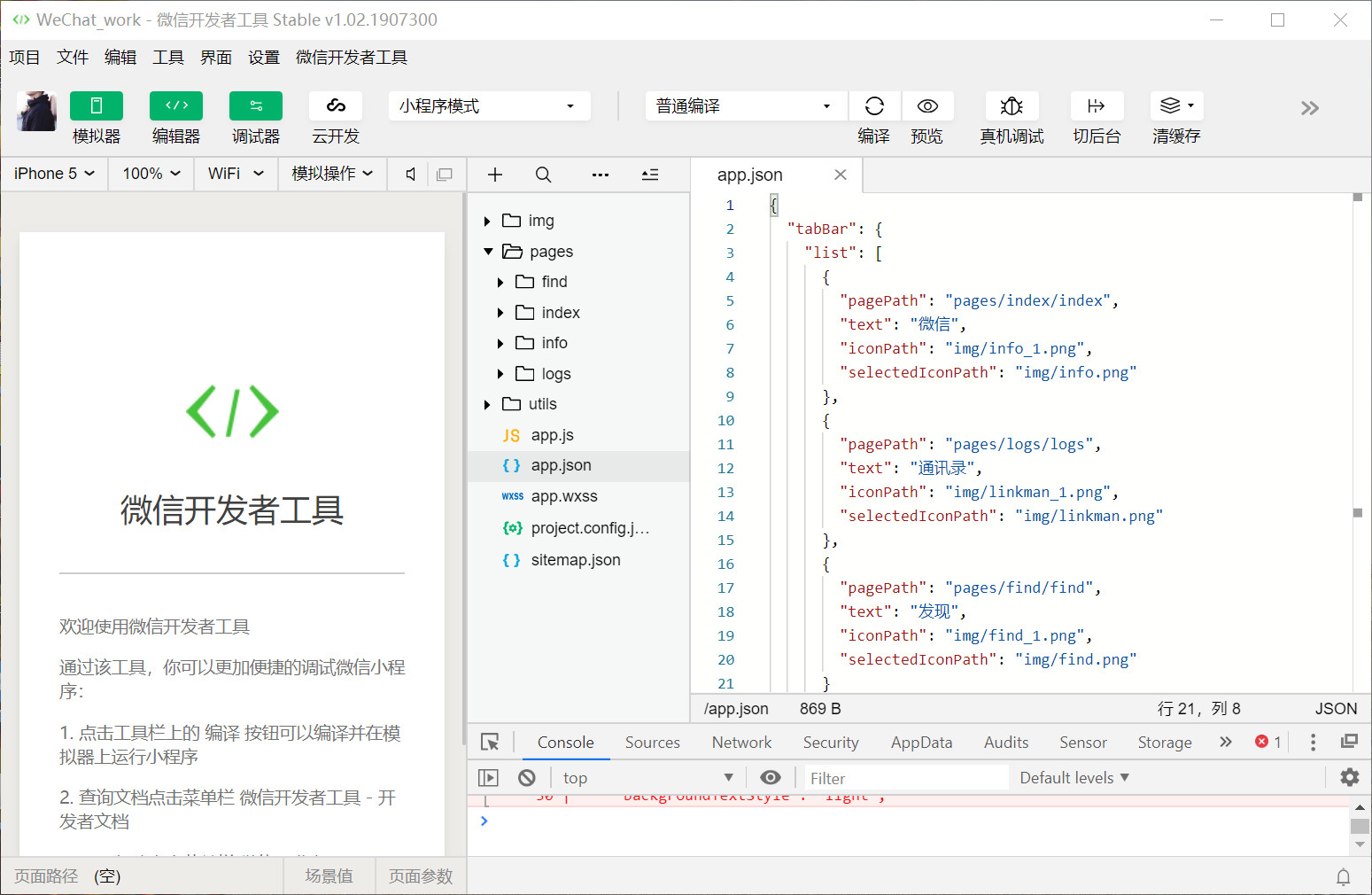
Task: Switch to the Security tab
Action: tap(831, 743)
